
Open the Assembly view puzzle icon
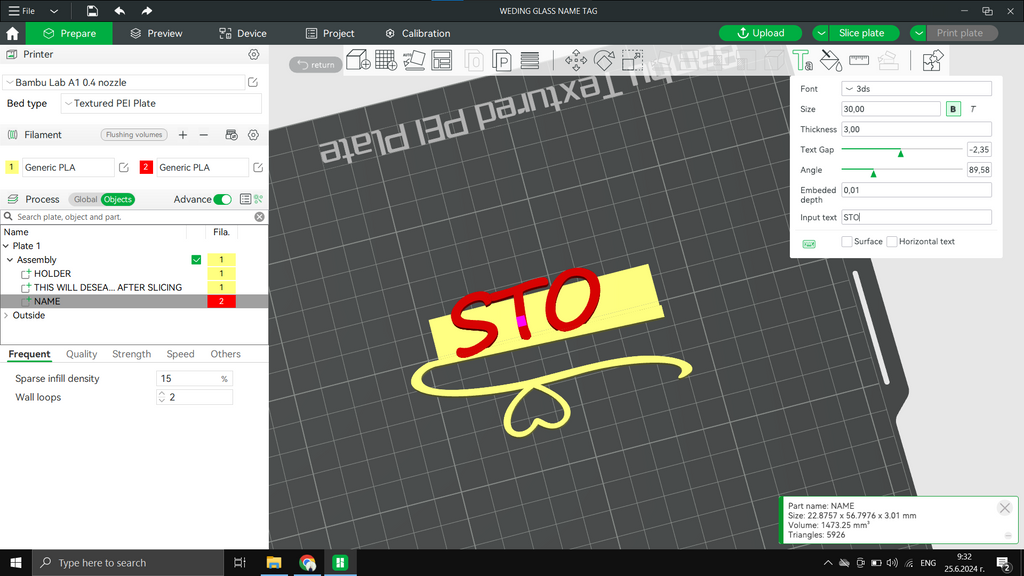[x=933, y=61]
